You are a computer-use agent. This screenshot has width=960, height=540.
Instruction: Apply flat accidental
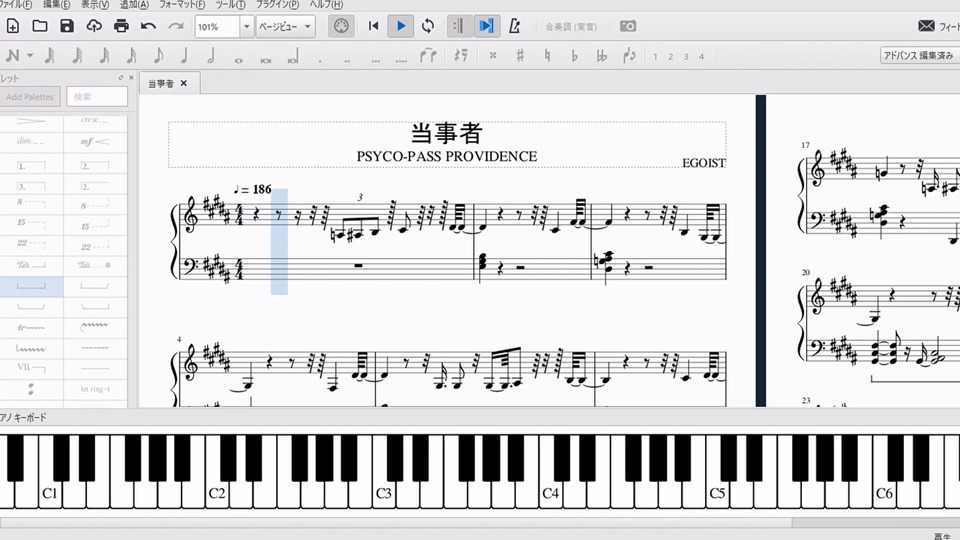(x=574, y=56)
